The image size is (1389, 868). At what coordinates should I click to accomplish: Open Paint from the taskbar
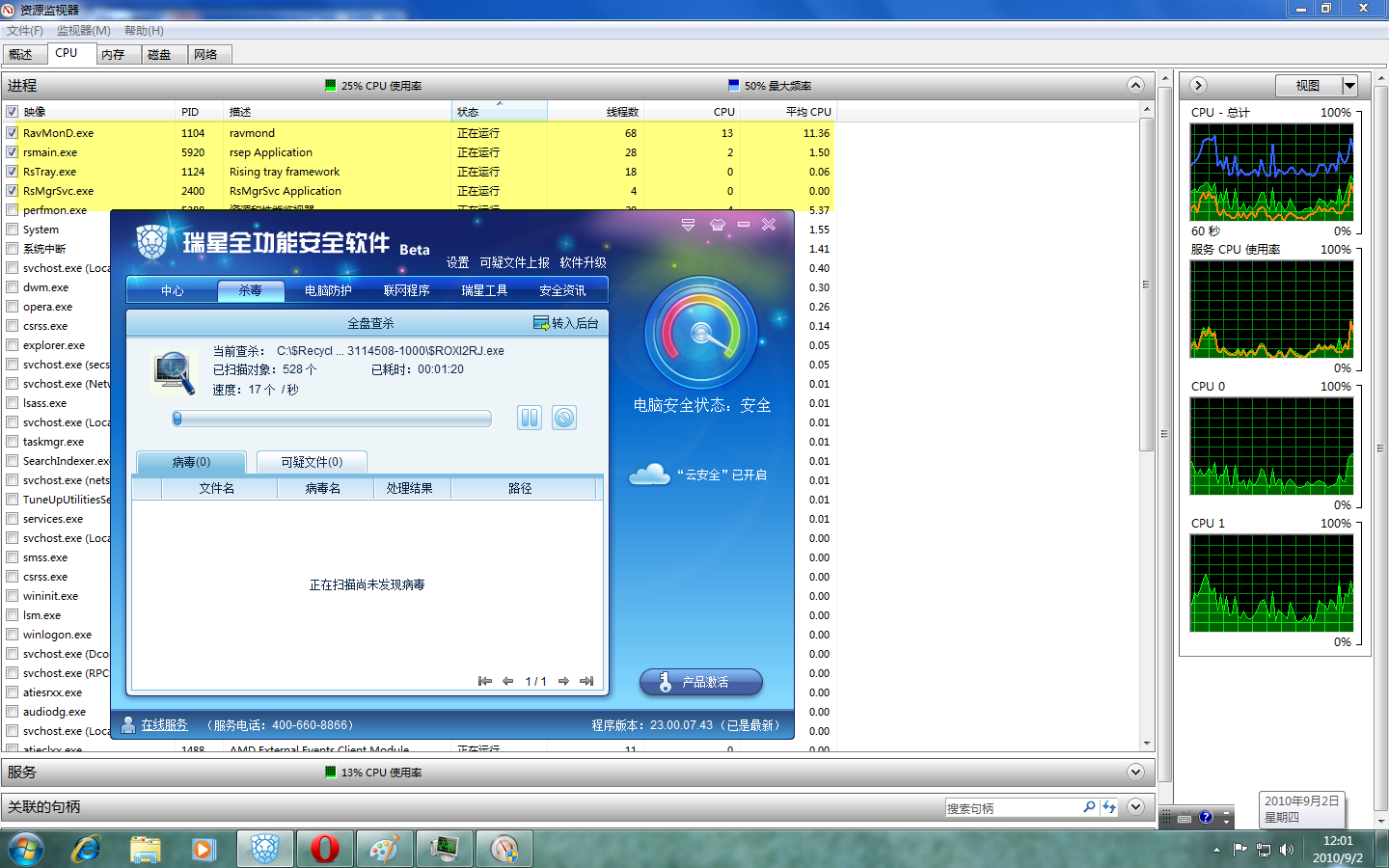(385, 849)
